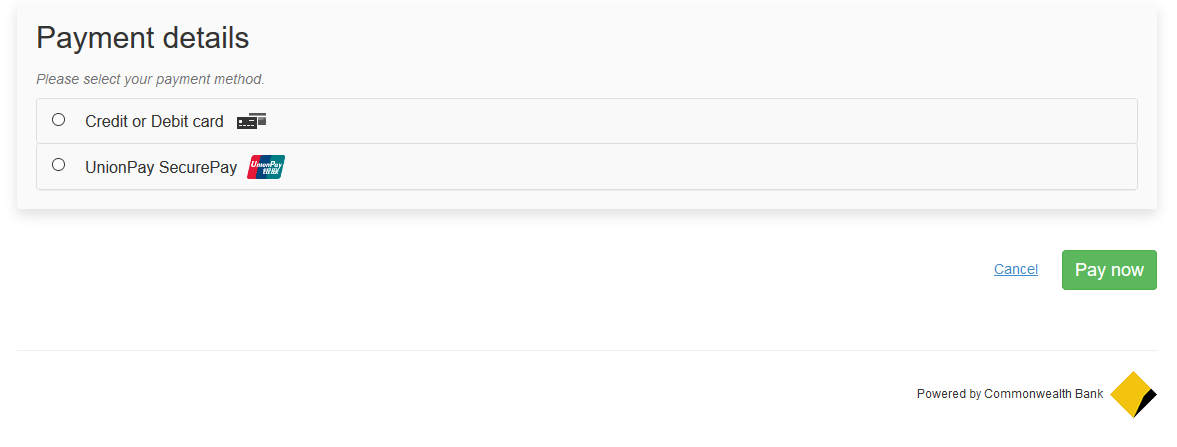Click empty space in the UnionPay SecurePay row
The width and height of the screenshot is (1177, 447).
point(700,167)
